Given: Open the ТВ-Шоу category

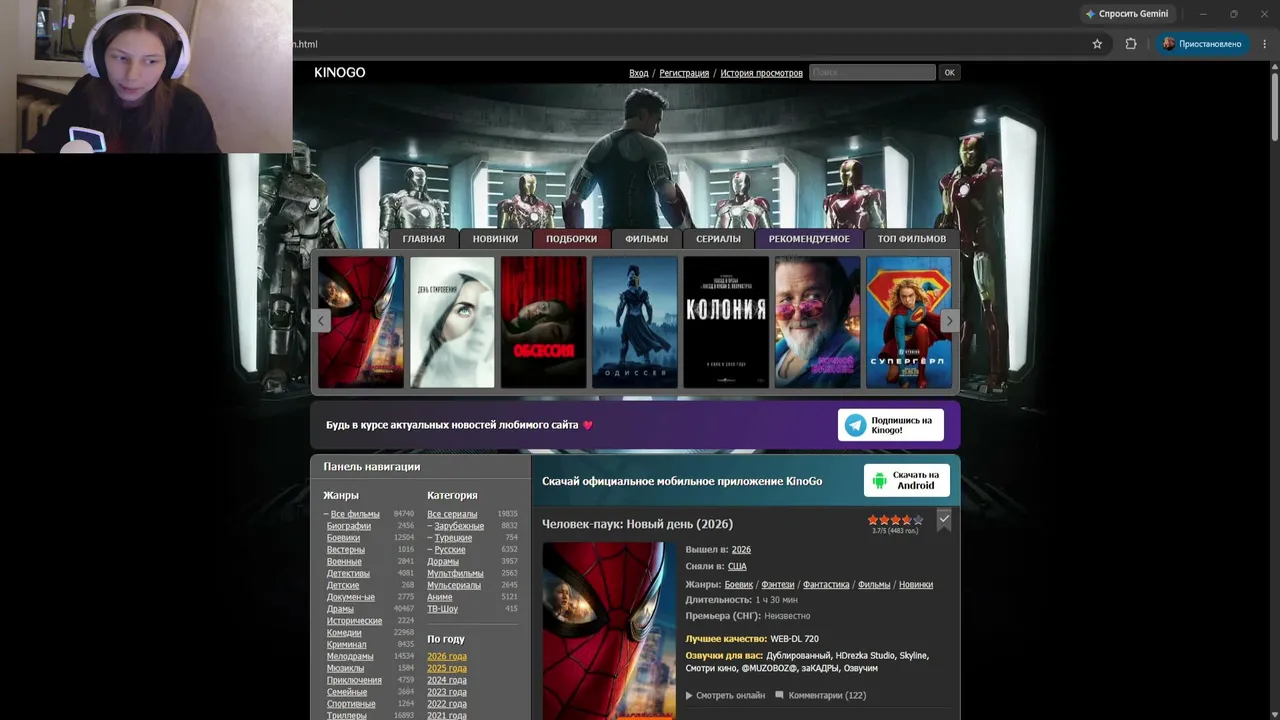Looking at the screenshot, I should [442, 609].
